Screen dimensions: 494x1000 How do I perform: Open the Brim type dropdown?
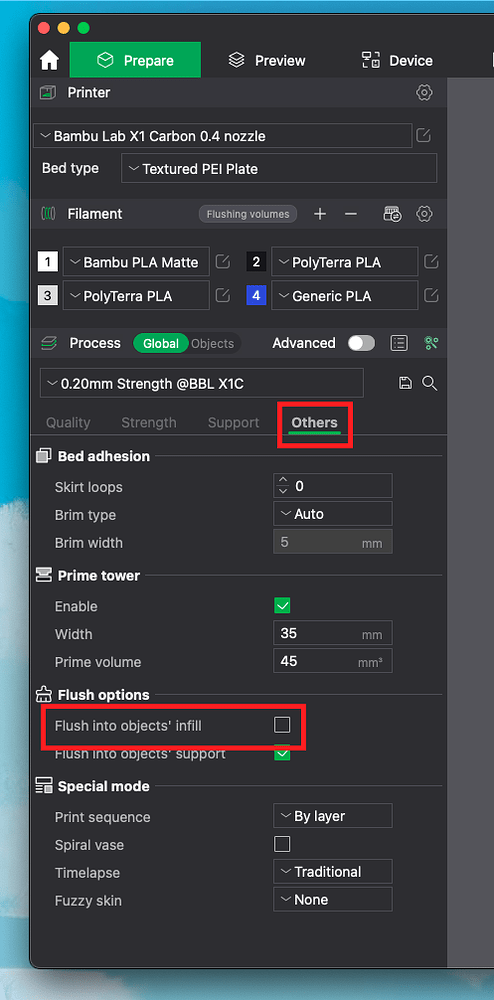333,514
